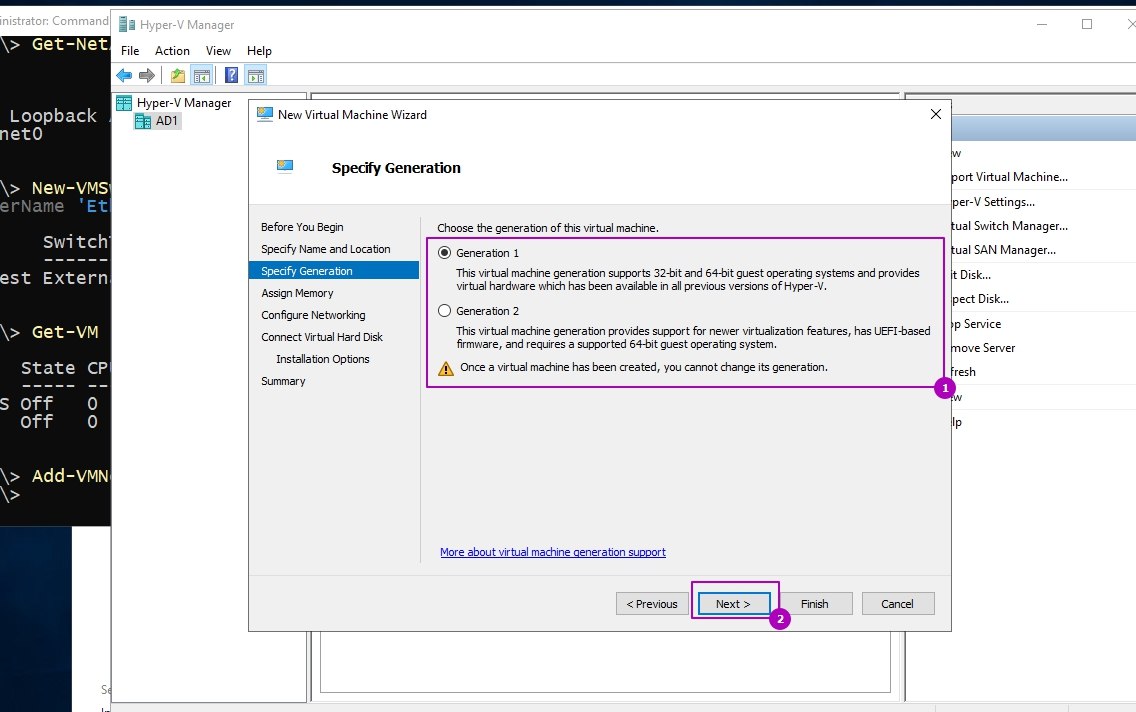Open the Action menu
Viewport: 1136px width, 712px height.
click(172, 51)
